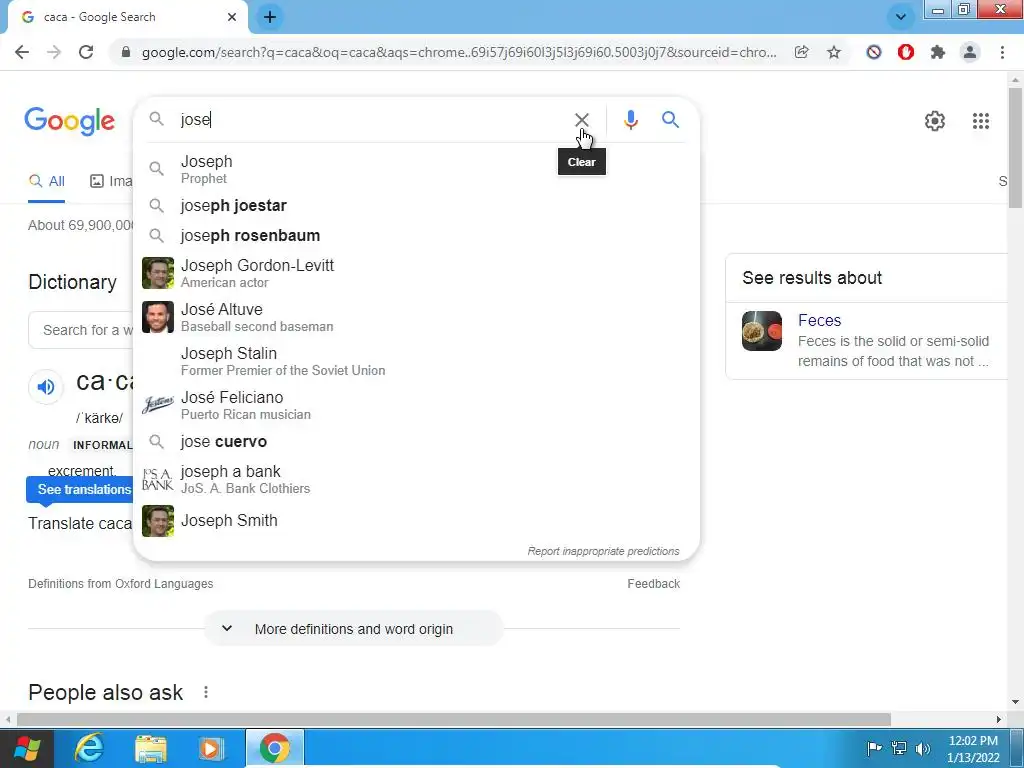Image resolution: width=1024 pixels, height=768 pixels.
Task: Clear the search box with the X icon
Action: pyautogui.click(x=581, y=120)
